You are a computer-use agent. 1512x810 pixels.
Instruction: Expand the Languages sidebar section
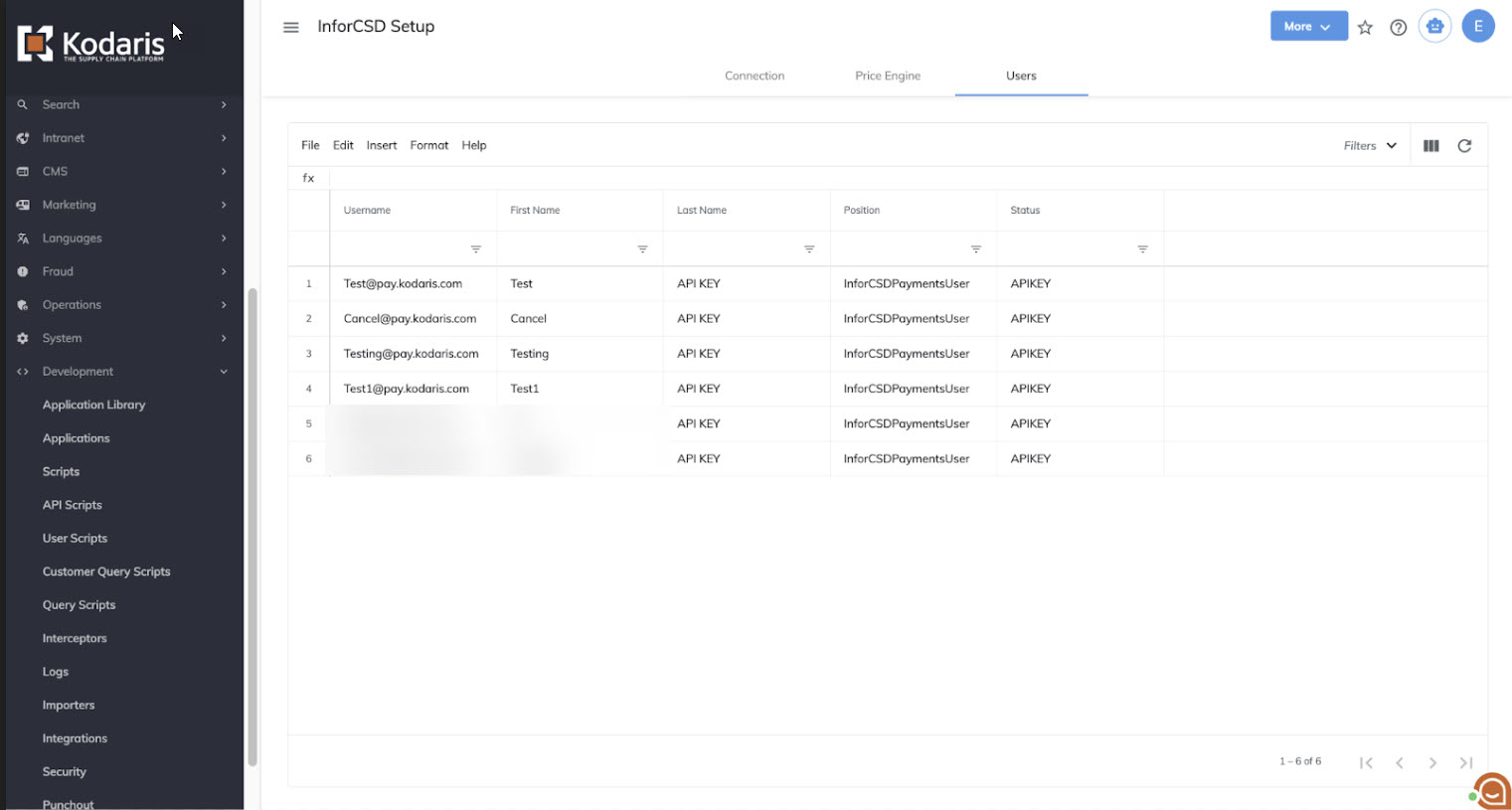click(x=224, y=239)
